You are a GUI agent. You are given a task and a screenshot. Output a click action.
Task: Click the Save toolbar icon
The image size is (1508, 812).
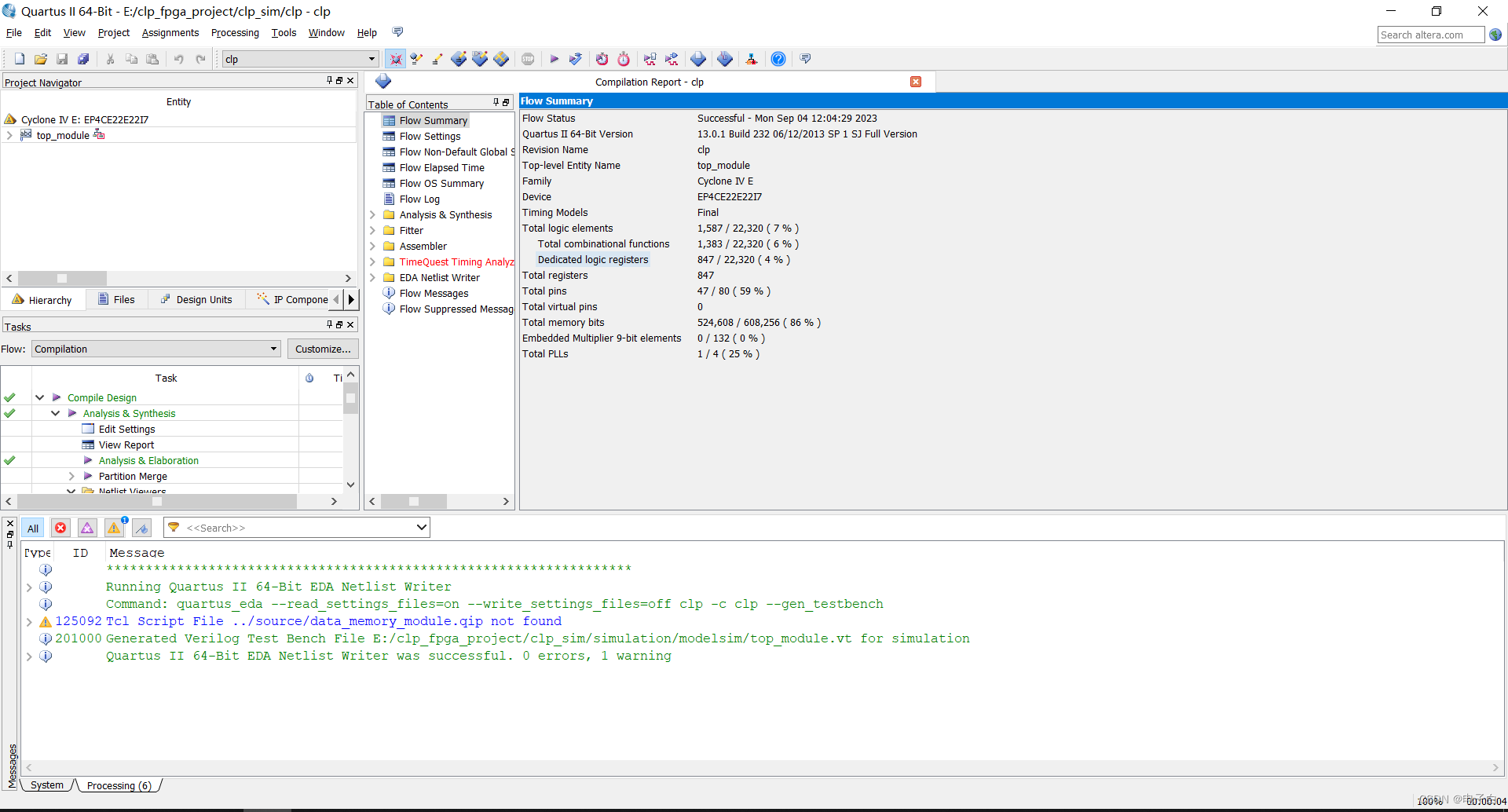[x=62, y=59]
